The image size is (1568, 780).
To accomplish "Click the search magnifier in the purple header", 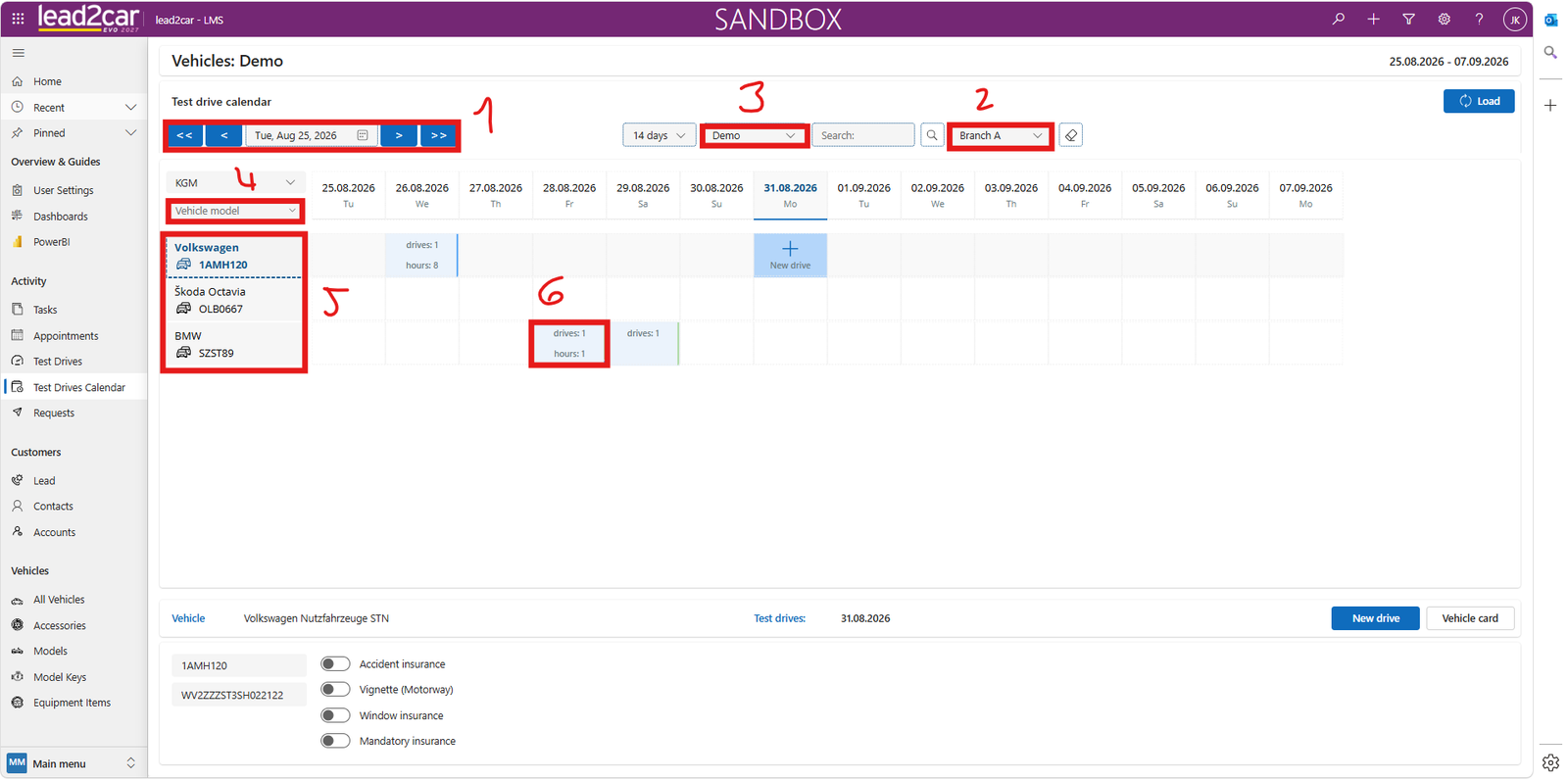I will pos(1338,19).
